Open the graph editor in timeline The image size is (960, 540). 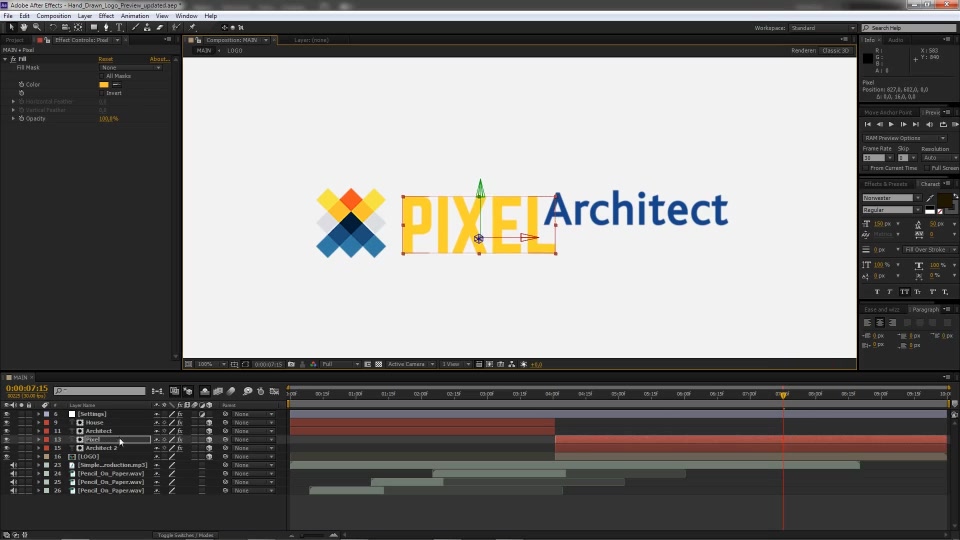pyautogui.click(x=274, y=391)
